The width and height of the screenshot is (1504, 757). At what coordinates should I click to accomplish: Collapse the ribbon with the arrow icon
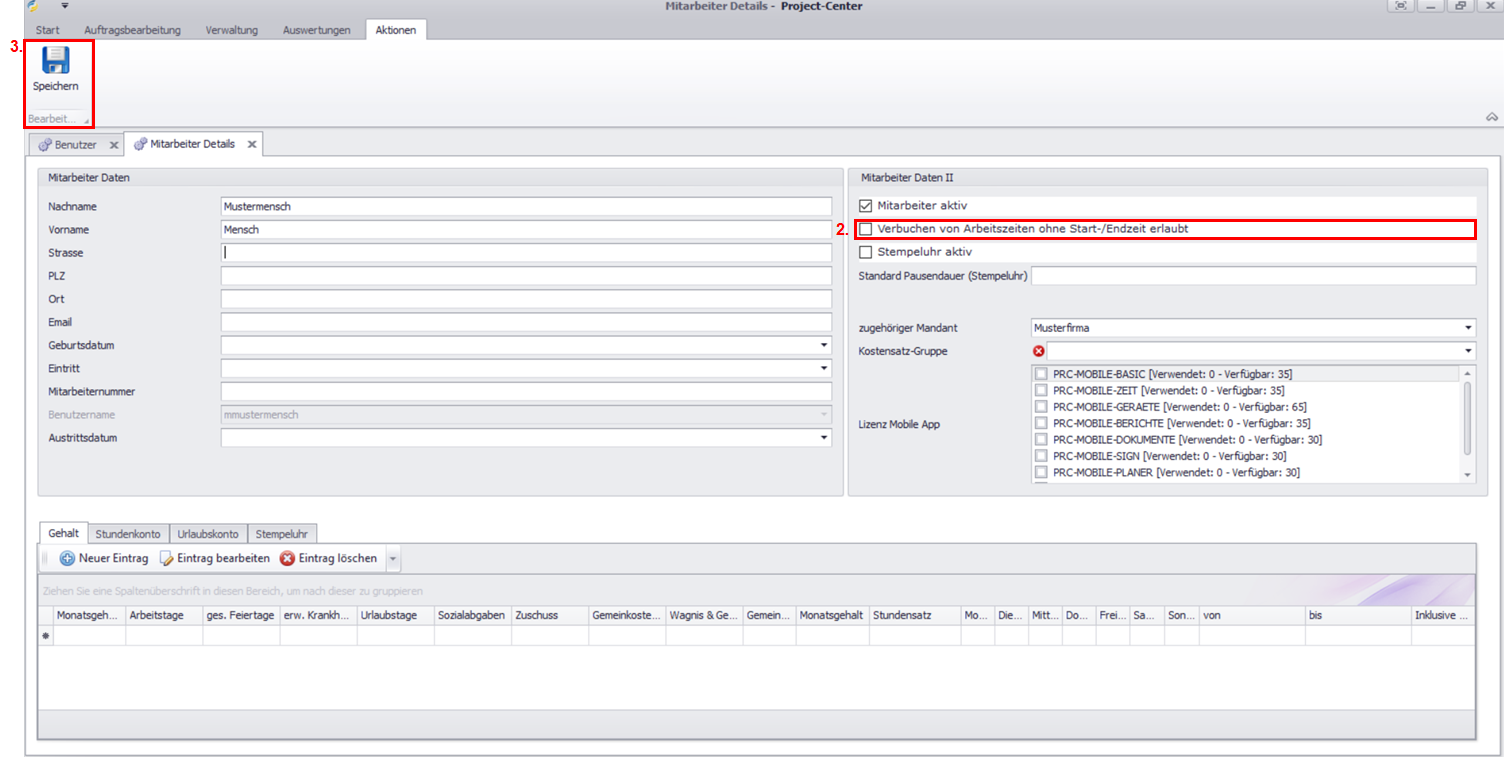[1490, 117]
